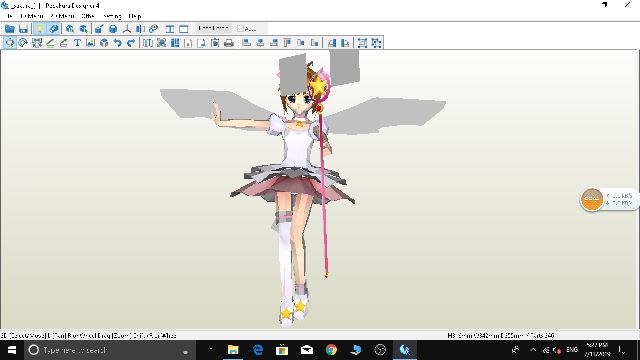Open the File menu
Image resolution: width=640 pixels, height=360 pixels.
[10, 16]
